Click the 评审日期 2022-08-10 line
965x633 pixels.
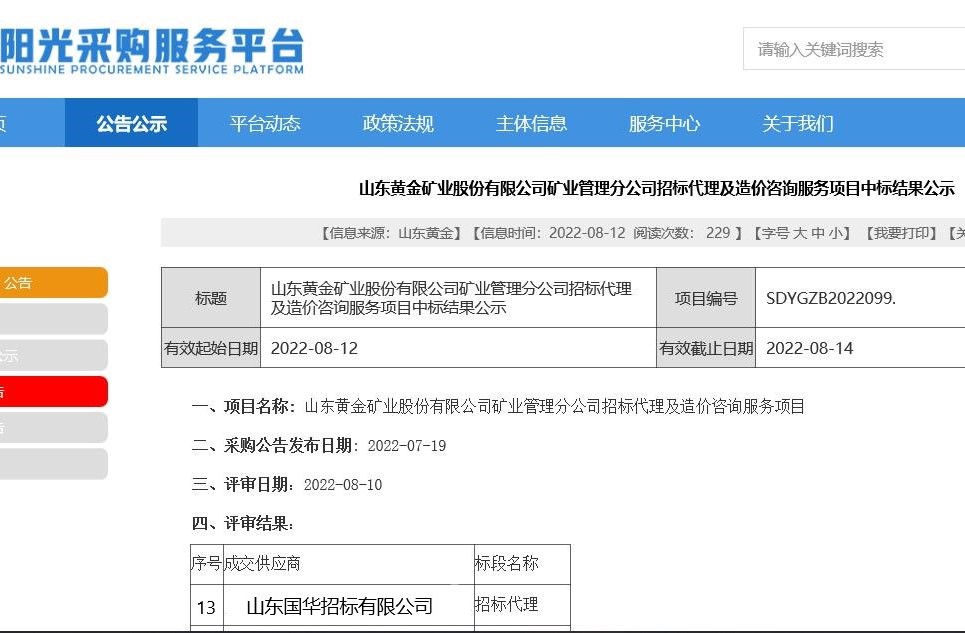(x=287, y=485)
